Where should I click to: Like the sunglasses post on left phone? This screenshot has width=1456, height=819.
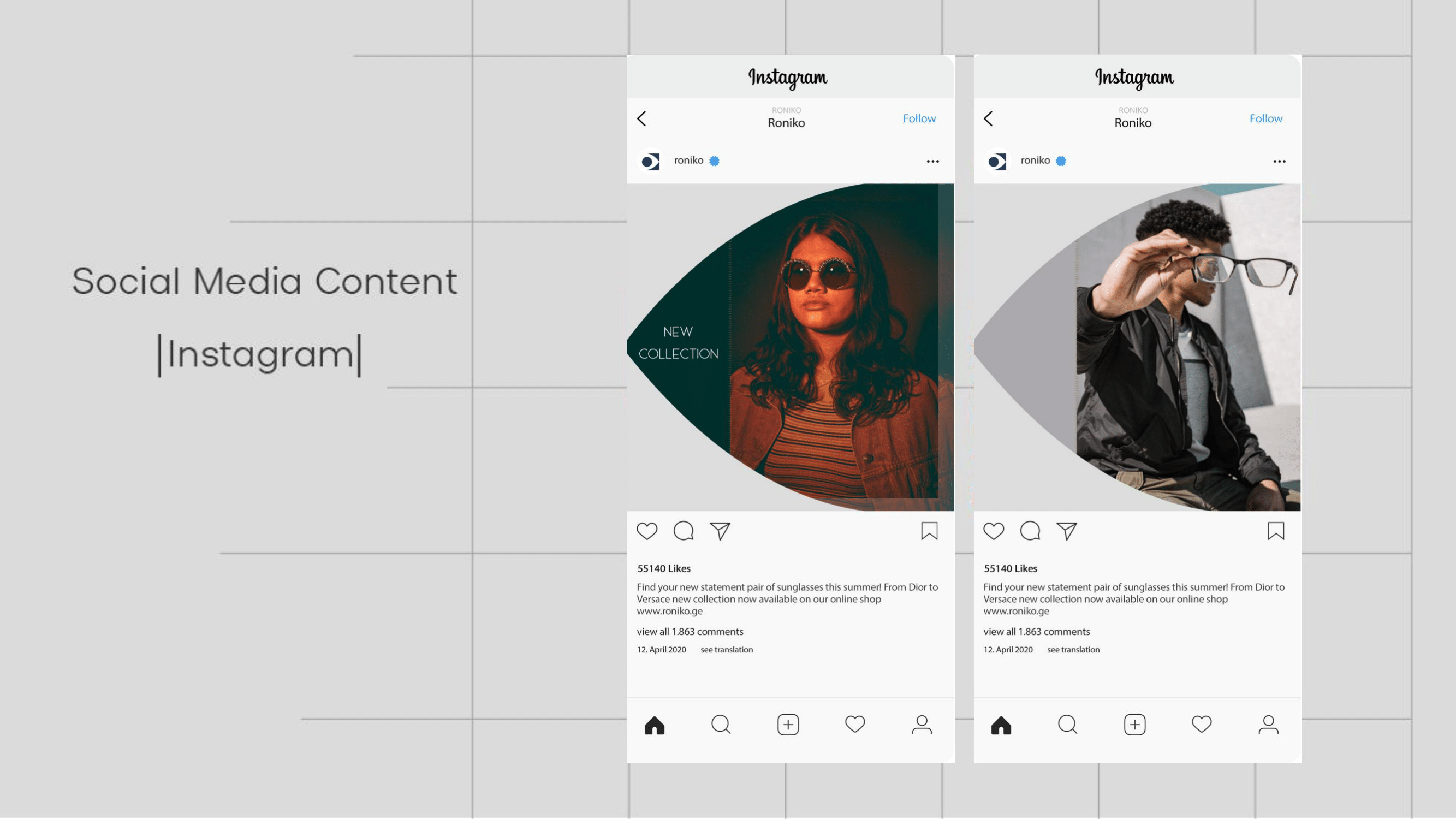646,531
